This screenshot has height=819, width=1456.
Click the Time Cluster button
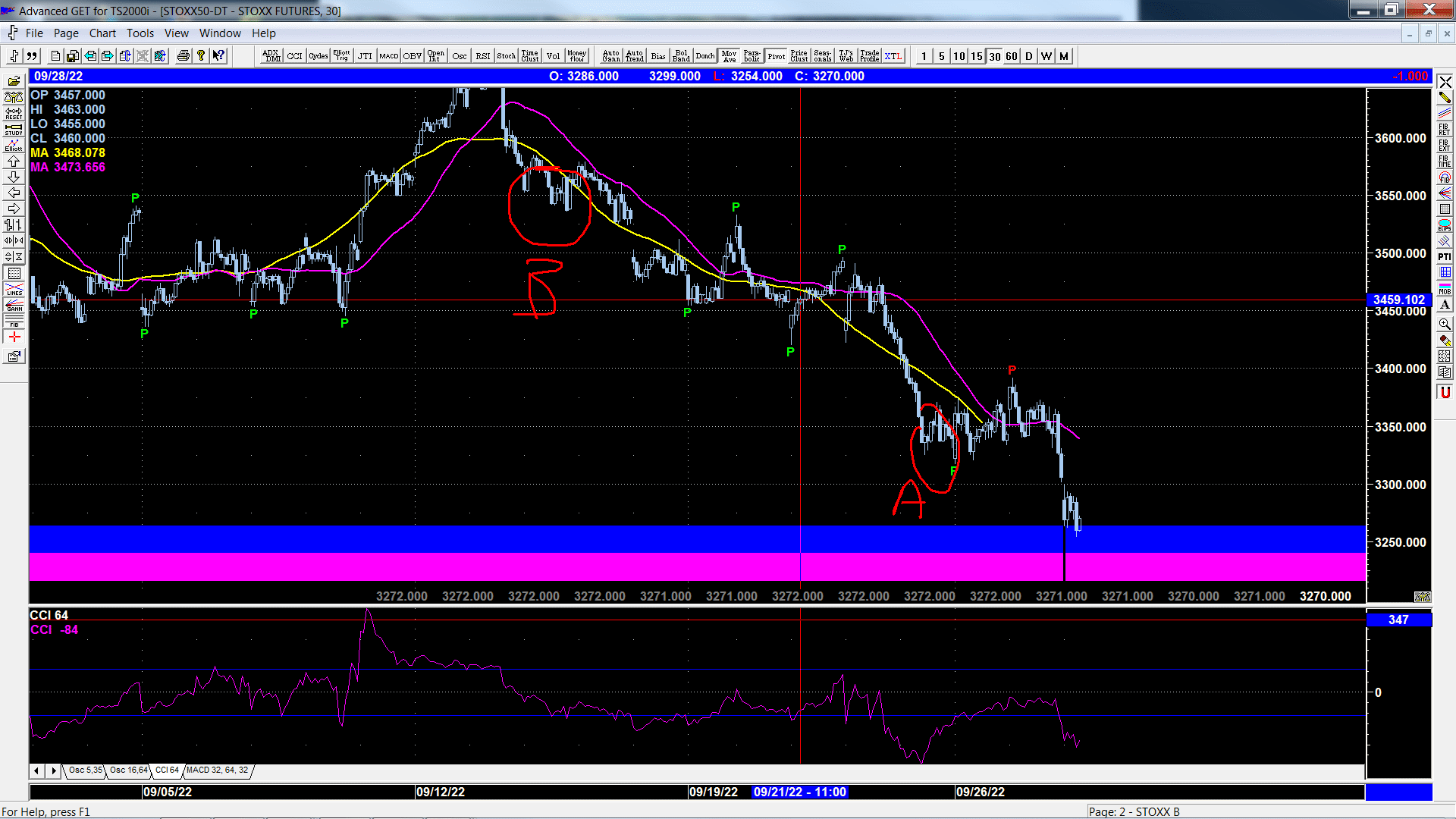point(530,56)
